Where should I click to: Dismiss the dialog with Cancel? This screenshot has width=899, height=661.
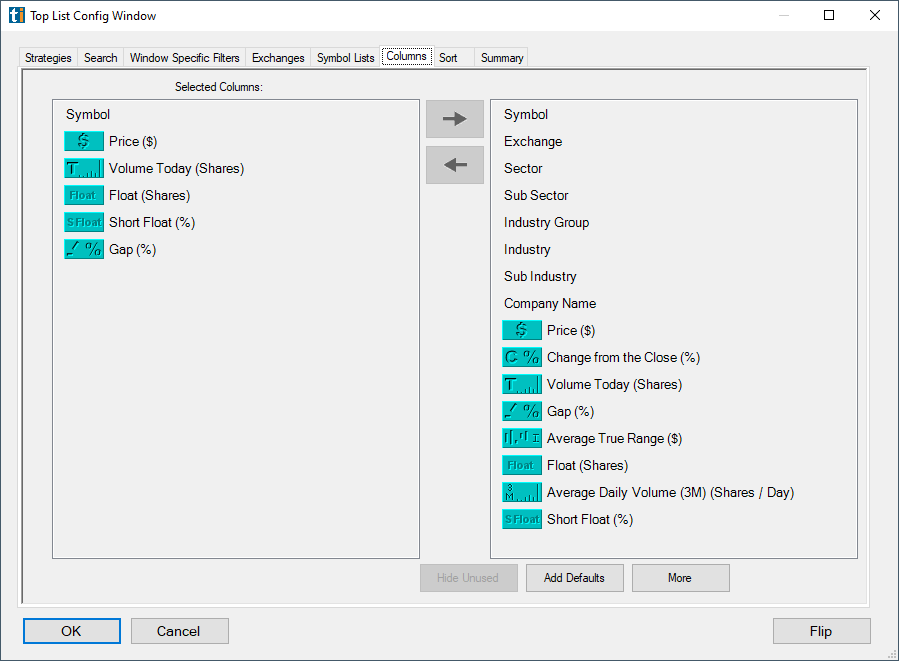(x=179, y=631)
